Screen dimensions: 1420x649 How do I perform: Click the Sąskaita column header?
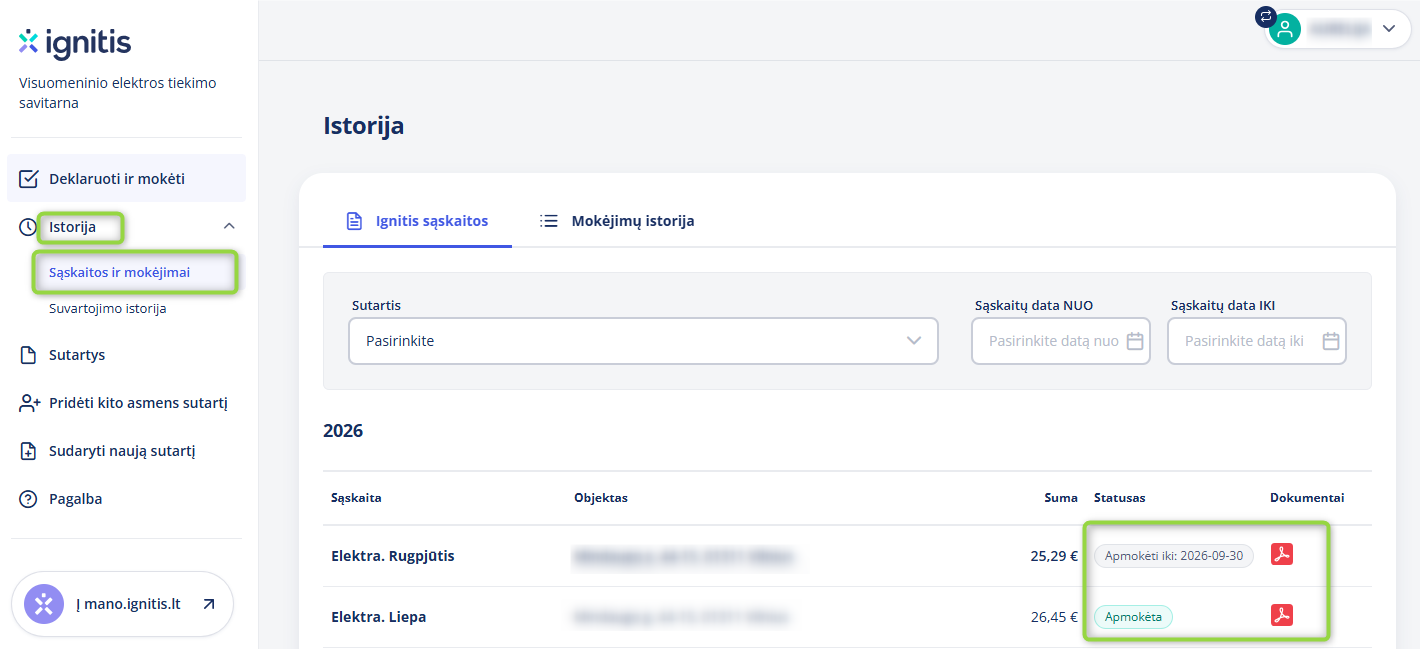coord(356,498)
